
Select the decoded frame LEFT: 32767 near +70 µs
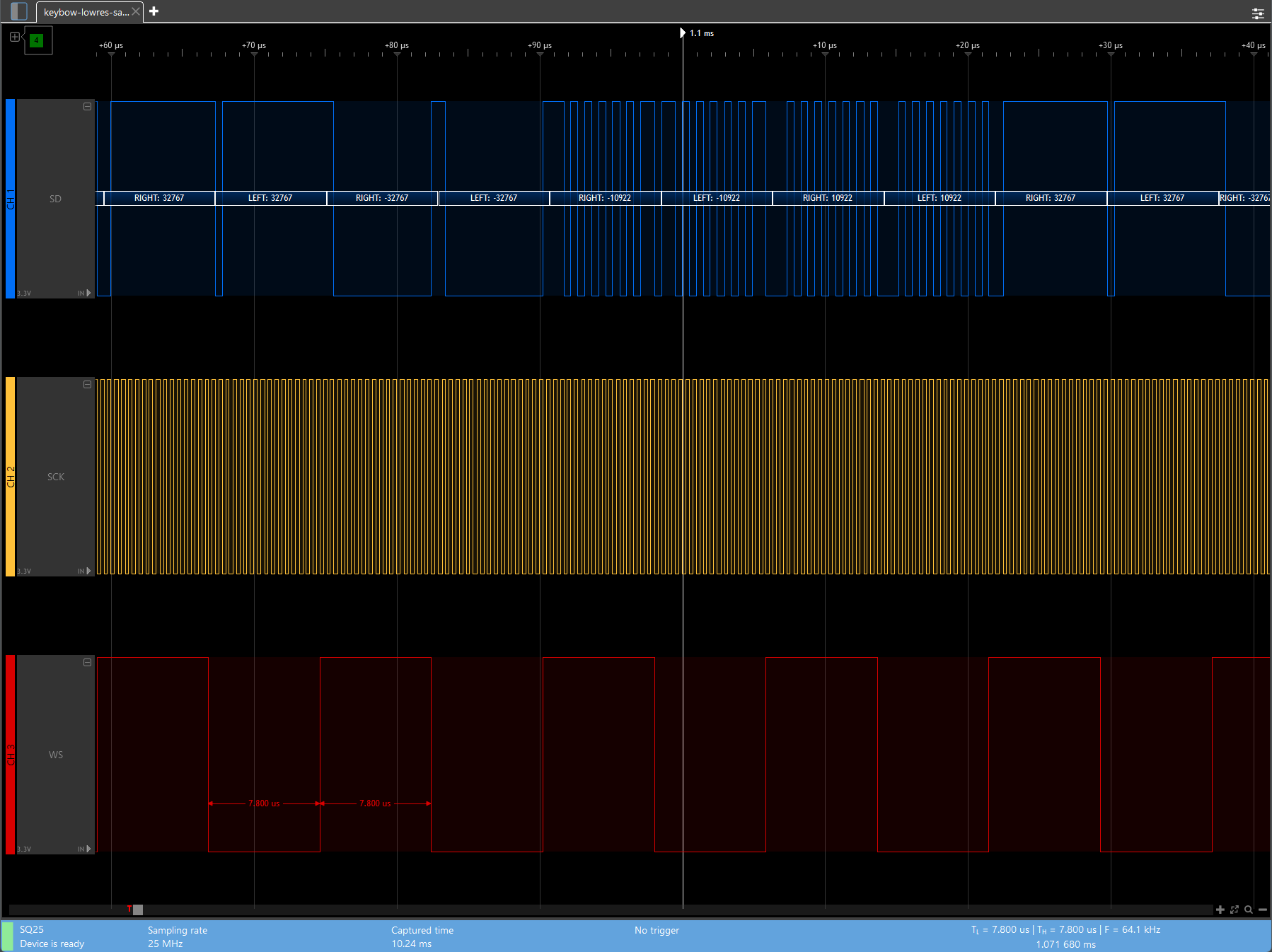(270, 198)
